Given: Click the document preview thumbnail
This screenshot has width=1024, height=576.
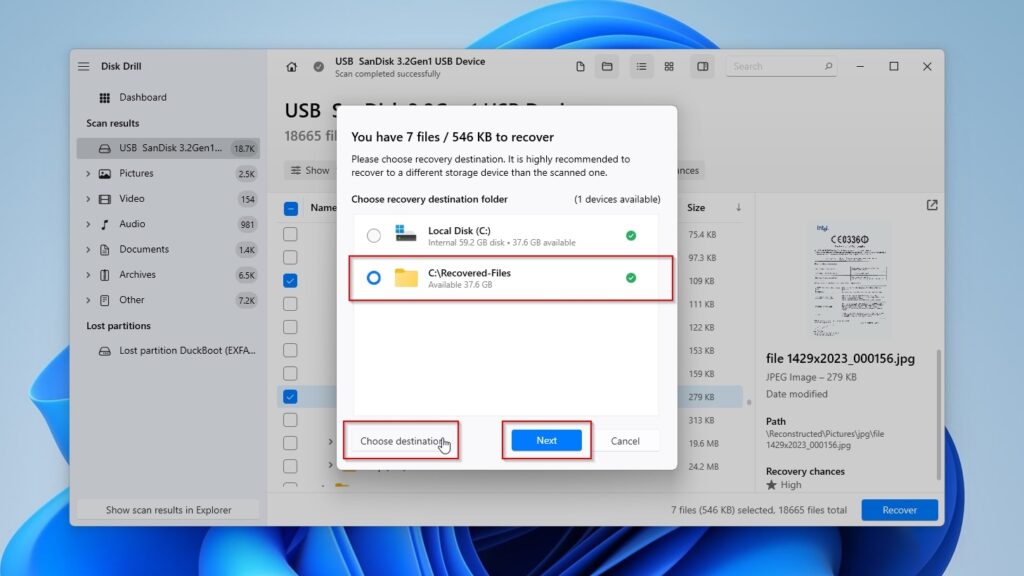Looking at the screenshot, I should [x=850, y=280].
